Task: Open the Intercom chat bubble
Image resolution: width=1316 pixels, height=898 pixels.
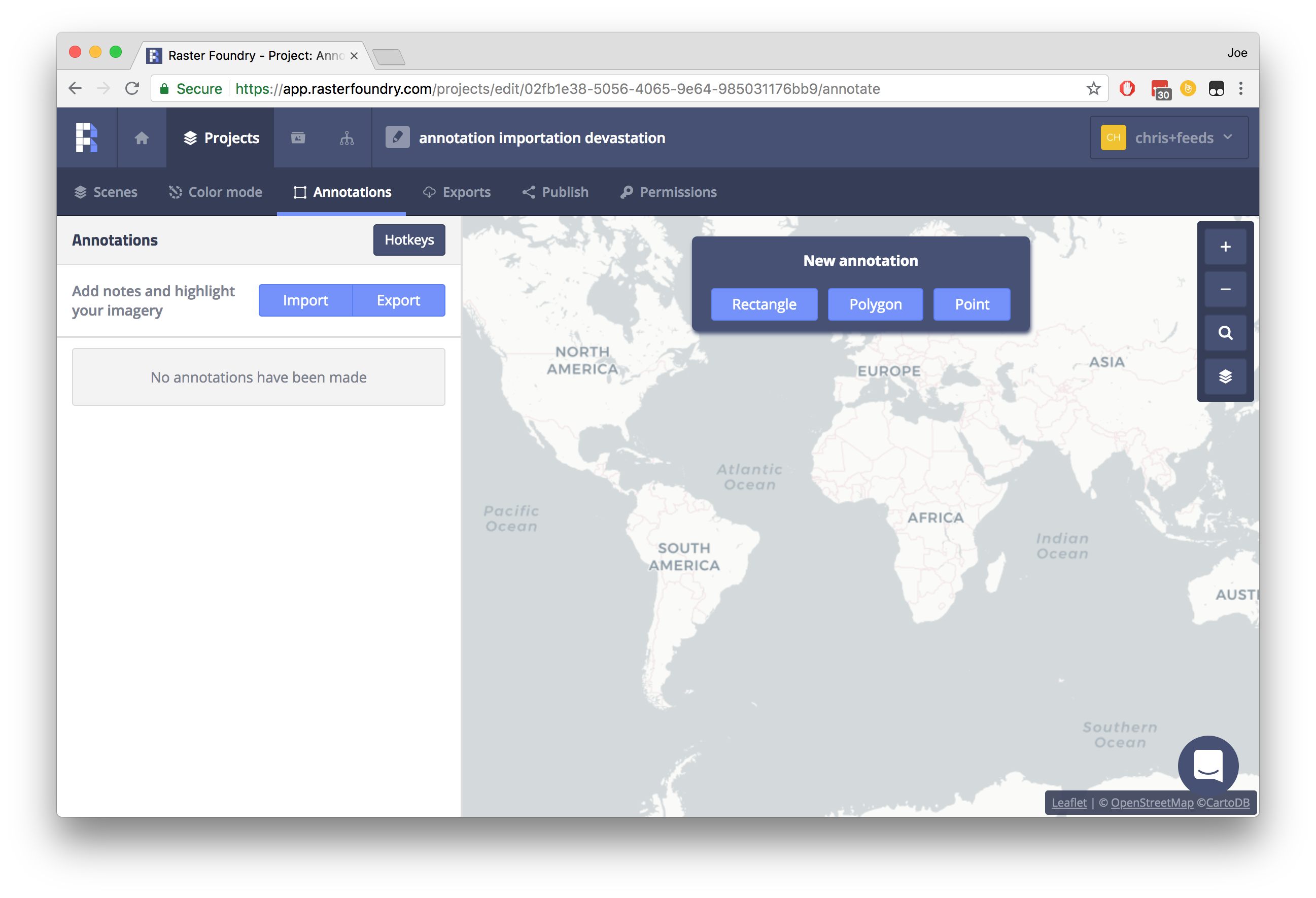Action: [x=1207, y=766]
